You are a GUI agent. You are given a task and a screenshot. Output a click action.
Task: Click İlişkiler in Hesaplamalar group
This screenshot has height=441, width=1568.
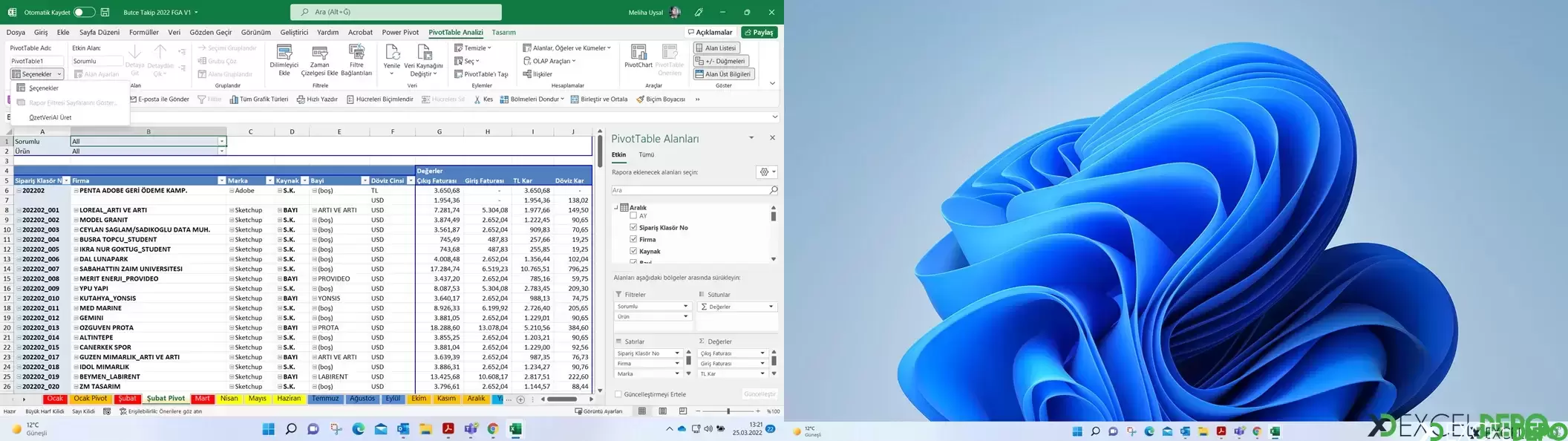point(538,74)
